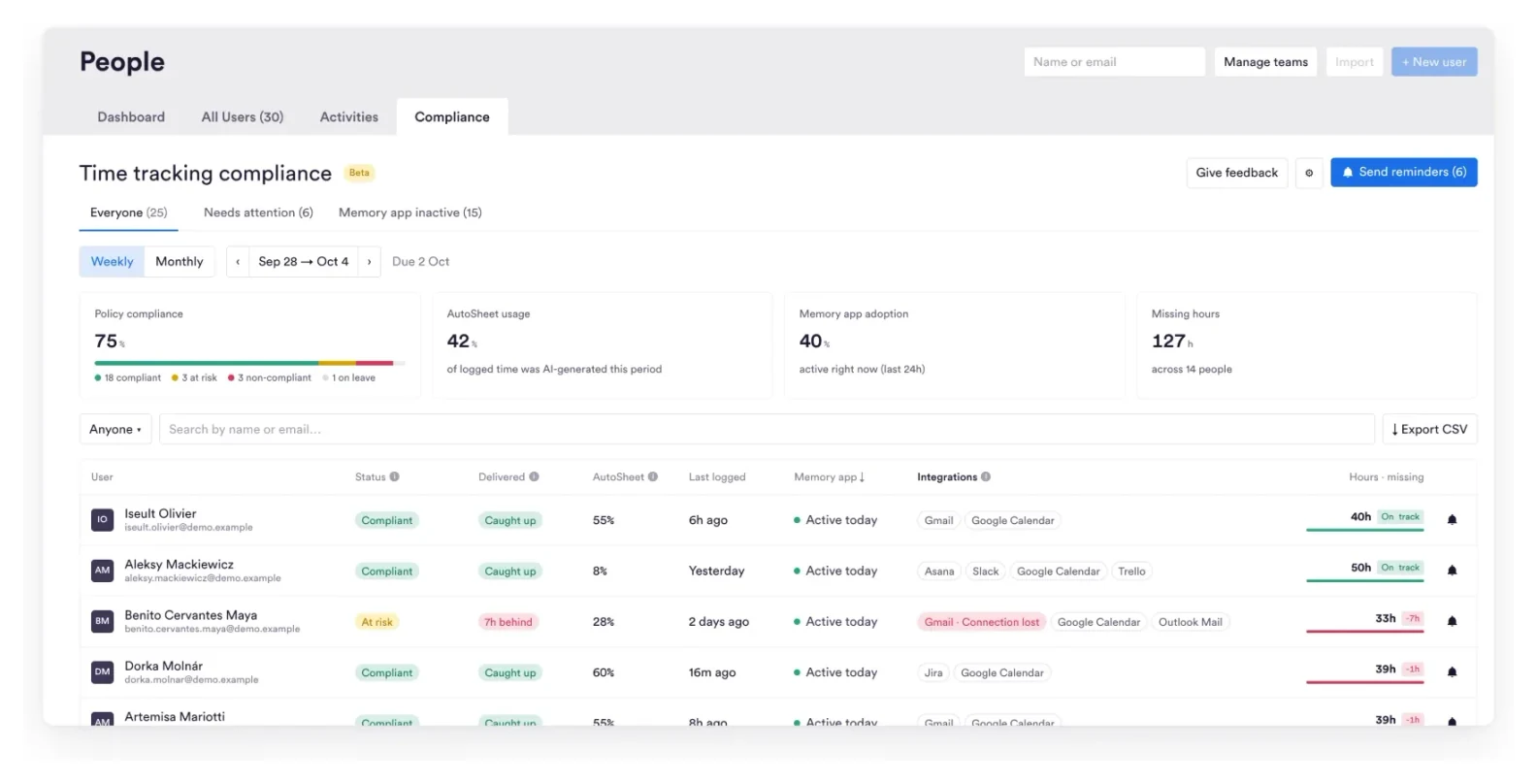
Task: Click the 7h behind delivered badge
Action: pos(508,622)
